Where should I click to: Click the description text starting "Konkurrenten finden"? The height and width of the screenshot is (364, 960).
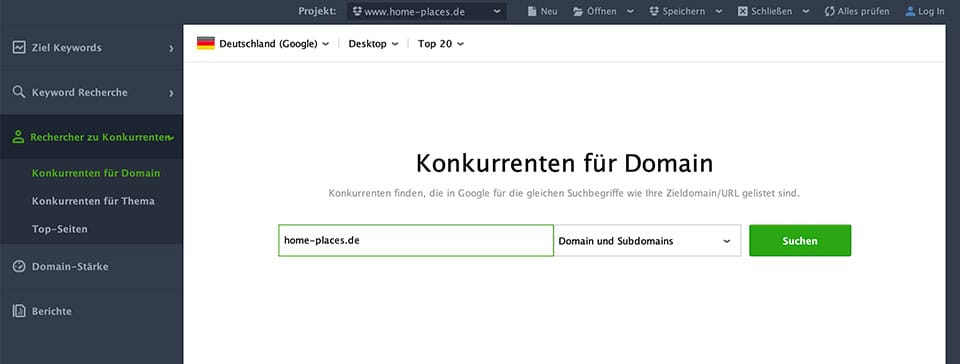coord(564,193)
